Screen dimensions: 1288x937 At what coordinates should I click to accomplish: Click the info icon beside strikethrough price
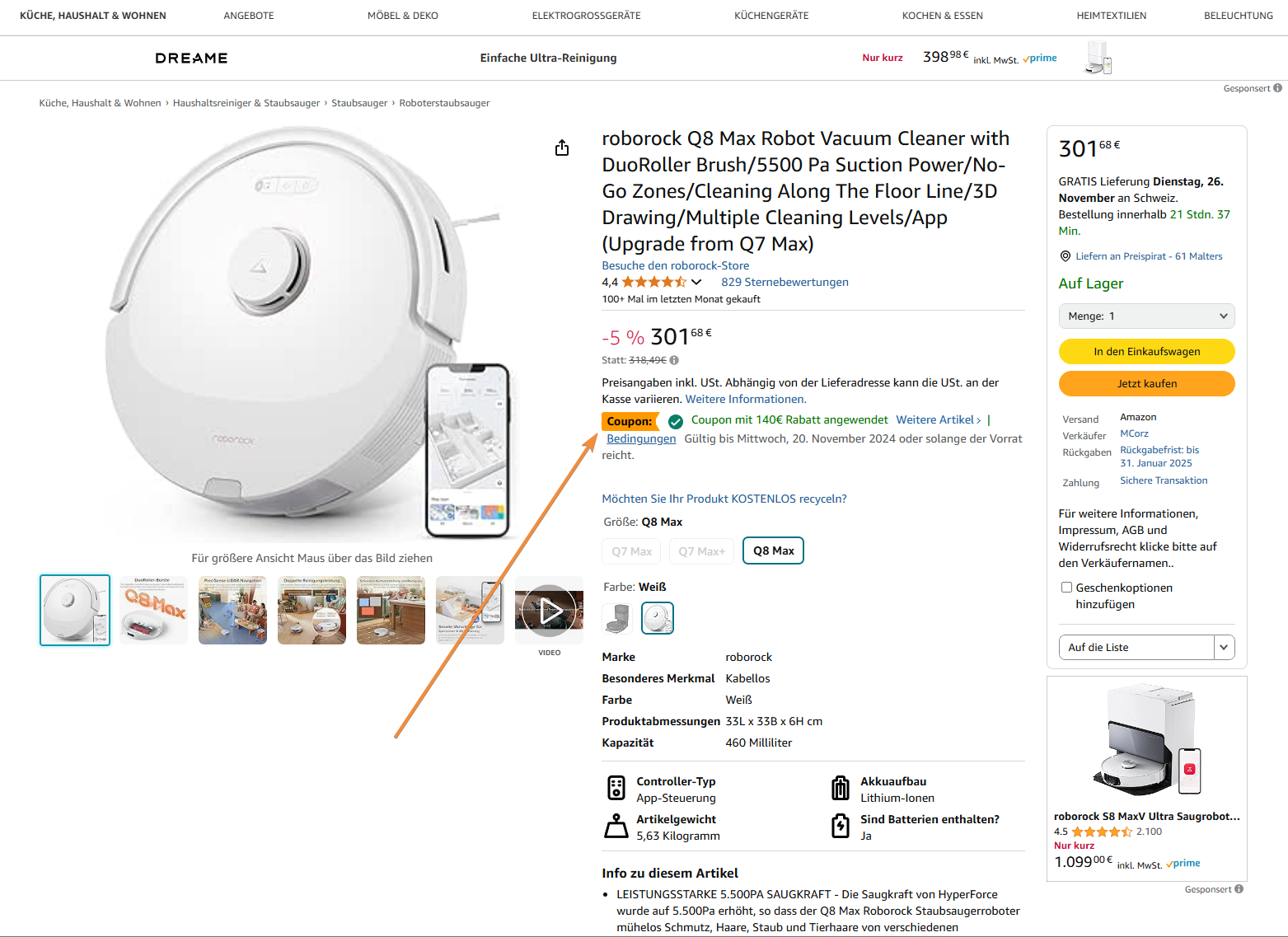pos(674,360)
